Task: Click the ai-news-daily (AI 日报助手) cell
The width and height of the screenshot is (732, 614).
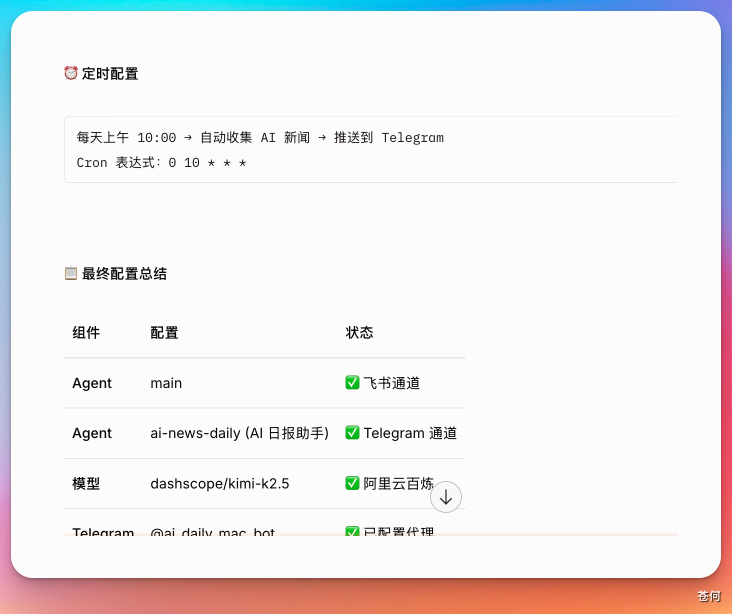Action: [239, 433]
